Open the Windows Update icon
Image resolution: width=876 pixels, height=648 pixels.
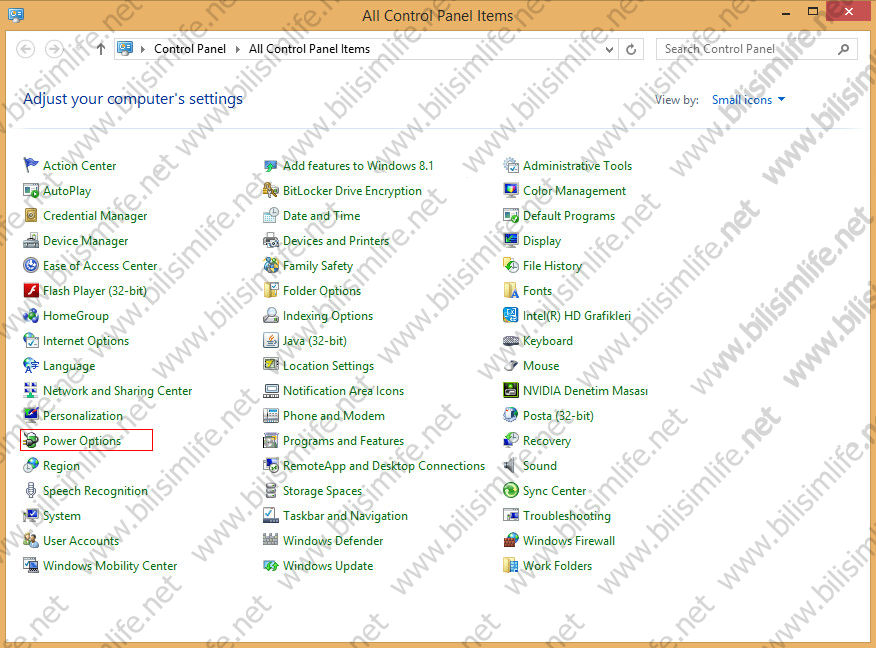pos(271,566)
